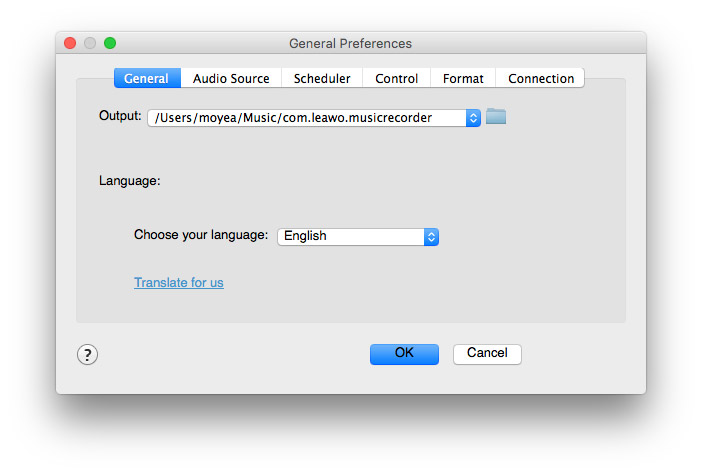This screenshot has height=474, width=702.
Task: Confirm settings with the OK button
Action: pyautogui.click(x=404, y=353)
